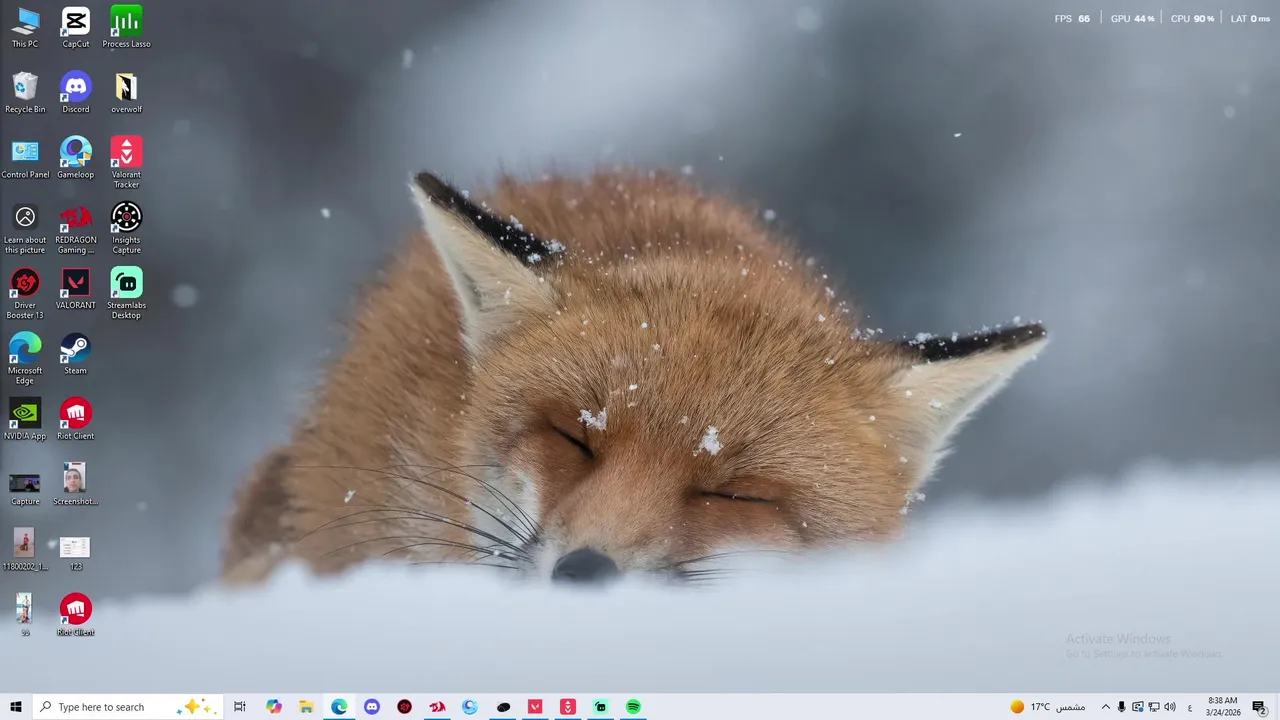Click the CPU 90% overlay readout
The height and width of the screenshot is (720, 1280).
coord(1192,19)
